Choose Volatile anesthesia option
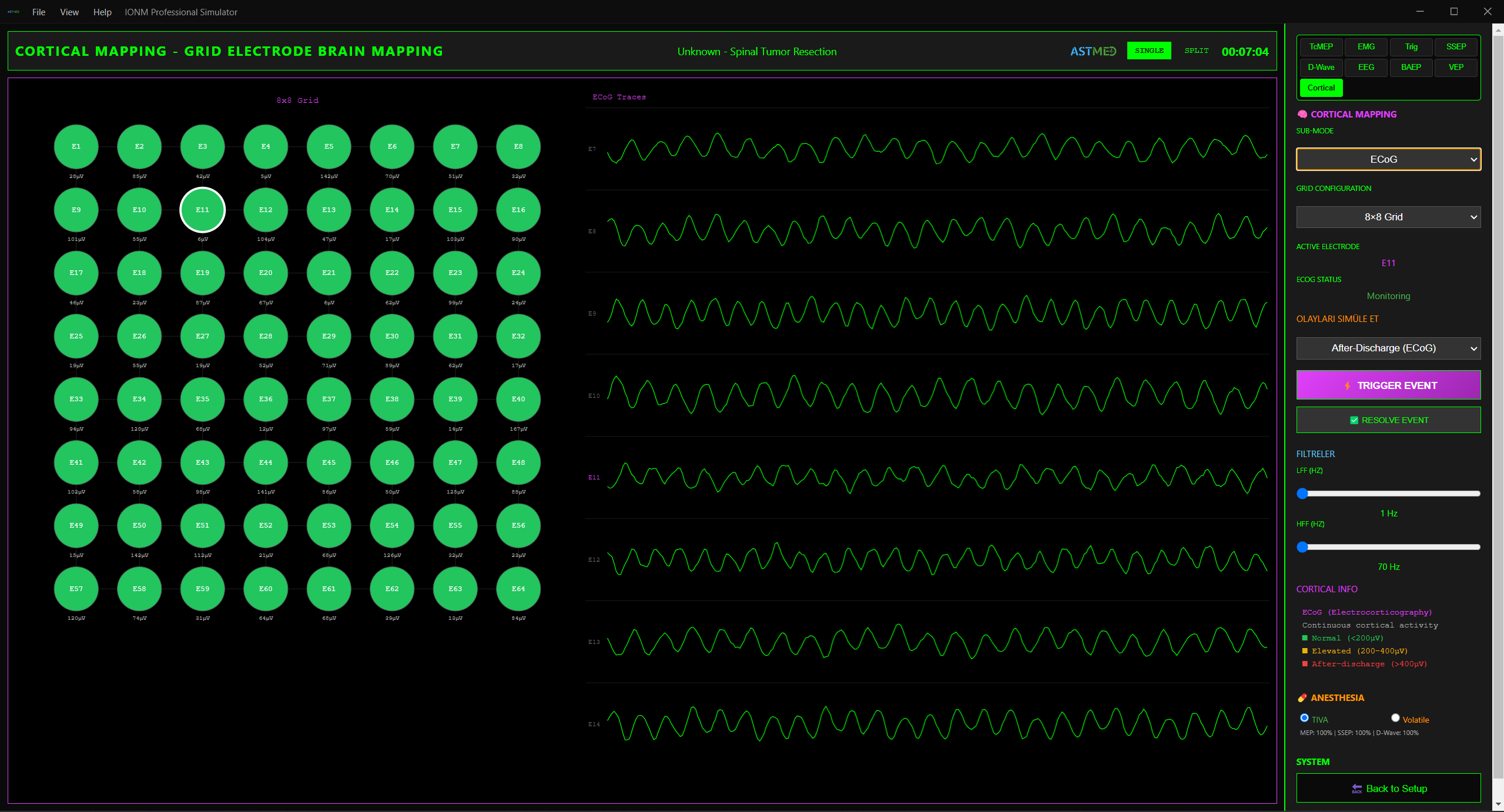This screenshot has width=1504, height=812. click(1395, 718)
